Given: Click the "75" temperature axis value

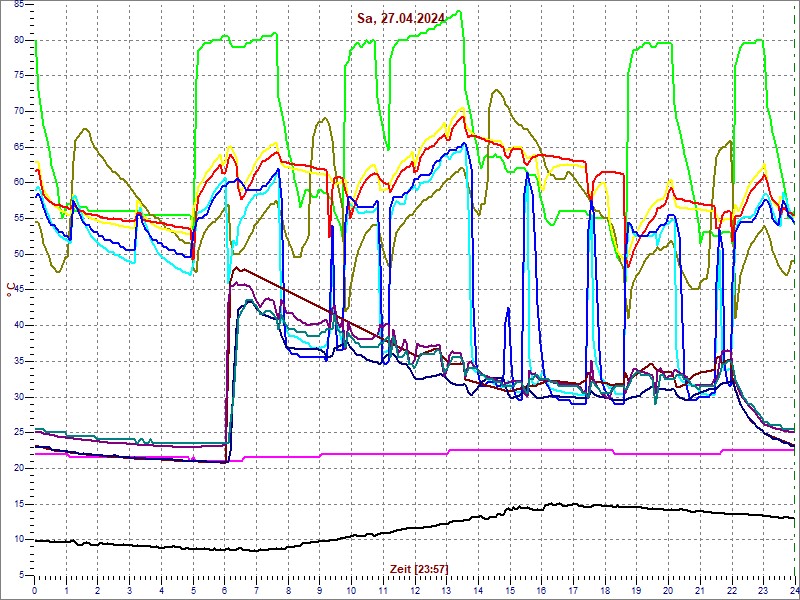Looking at the screenshot, I should 18,76.
